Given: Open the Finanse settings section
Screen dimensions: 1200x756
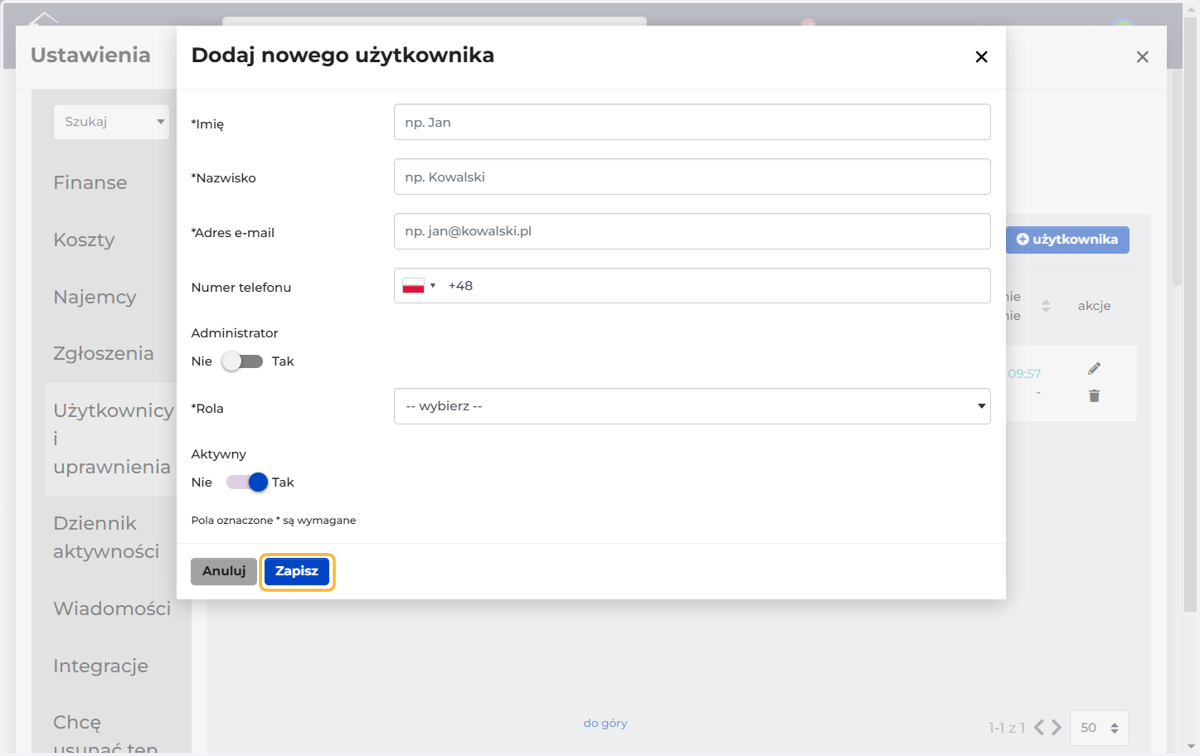Looking at the screenshot, I should point(90,183).
